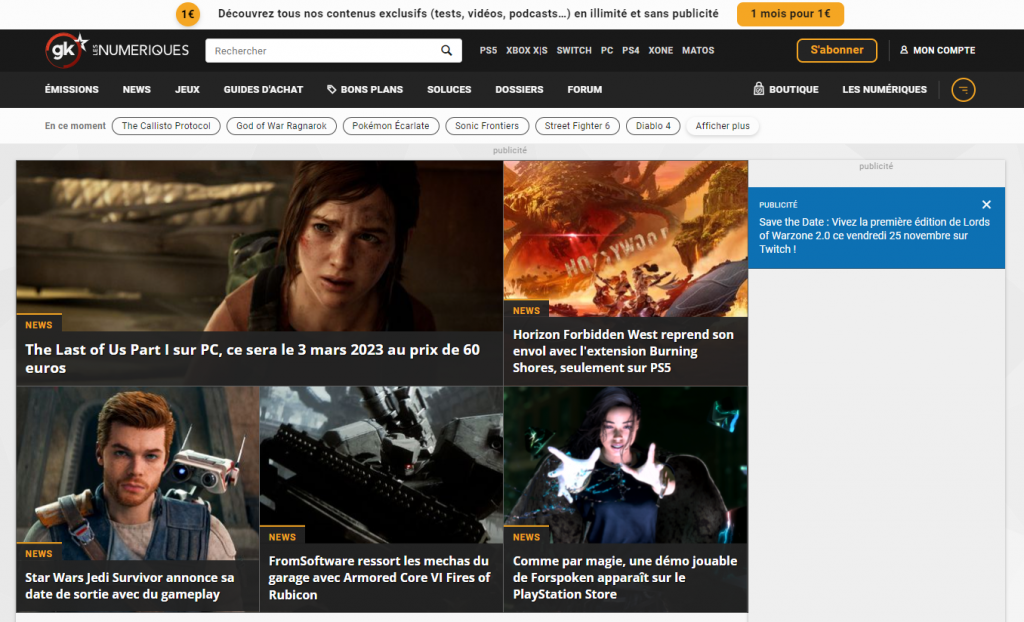
Task: Open the XBOX X|S platform link
Action: point(526,50)
